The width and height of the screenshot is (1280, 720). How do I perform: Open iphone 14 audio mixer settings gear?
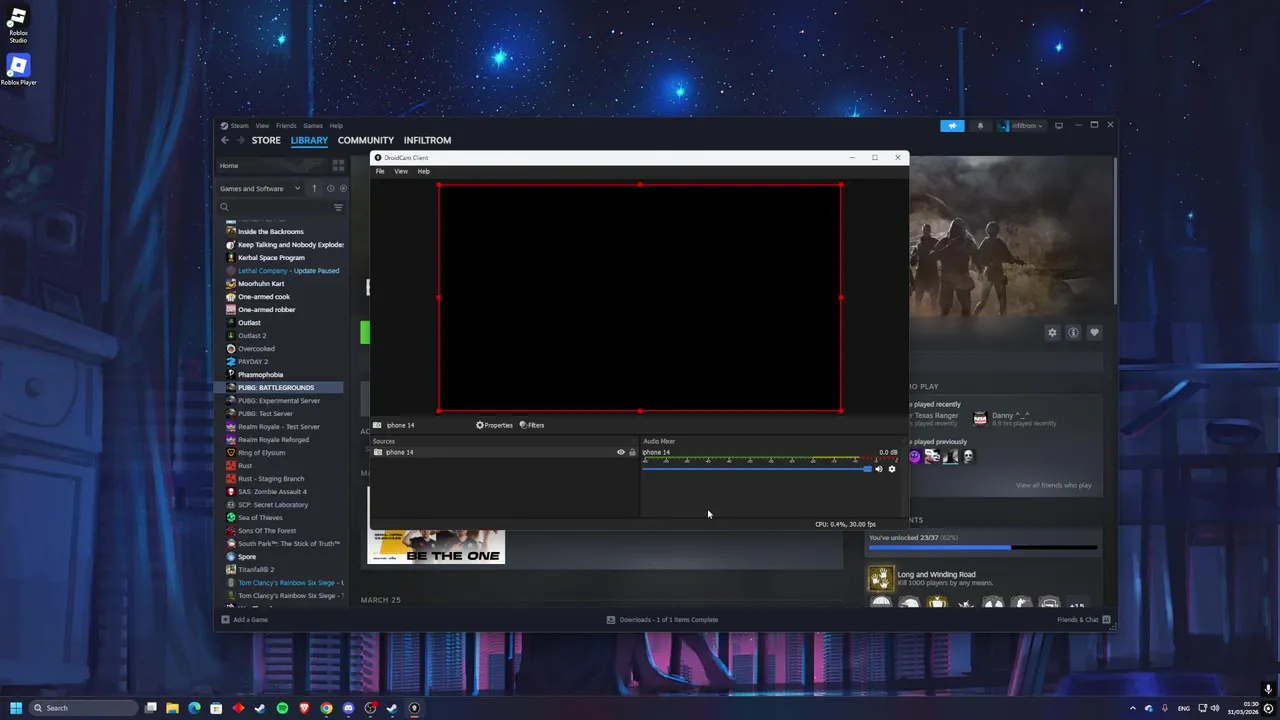pos(892,469)
